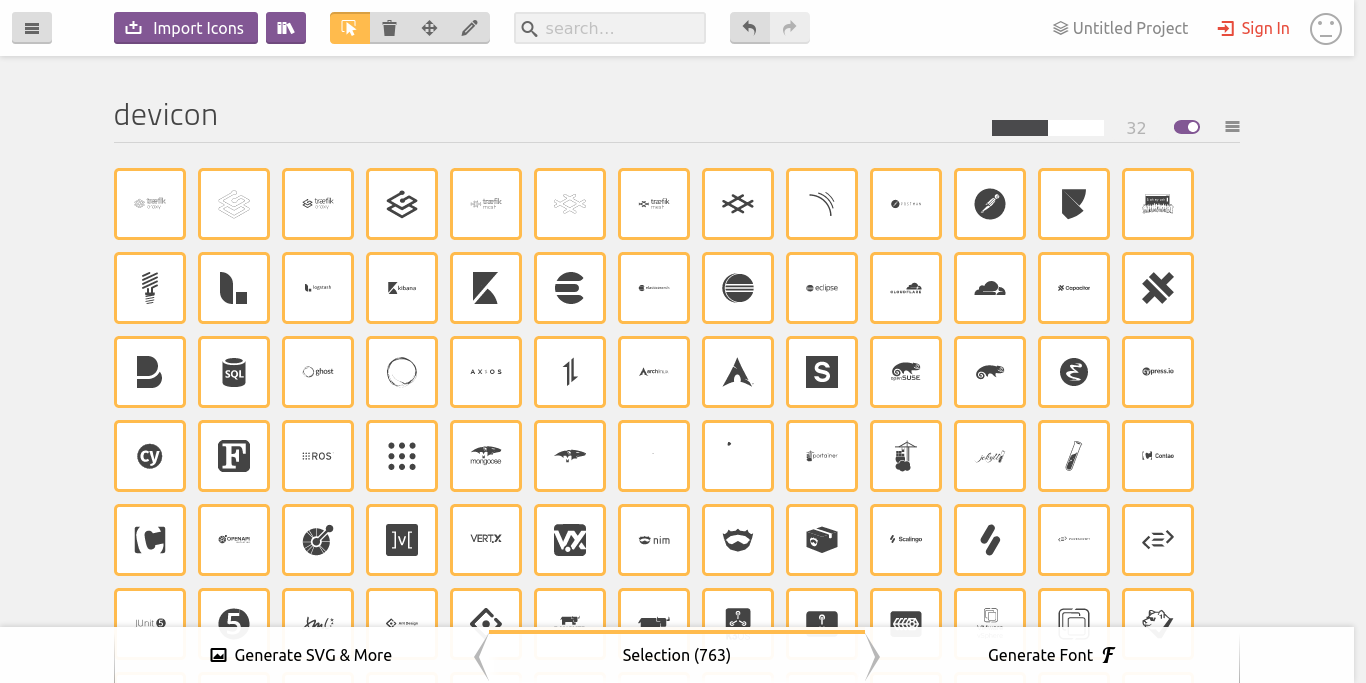Deselect the SQL database cylinder icon
The height and width of the screenshot is (683, 1366).
(x=234, y=372)
